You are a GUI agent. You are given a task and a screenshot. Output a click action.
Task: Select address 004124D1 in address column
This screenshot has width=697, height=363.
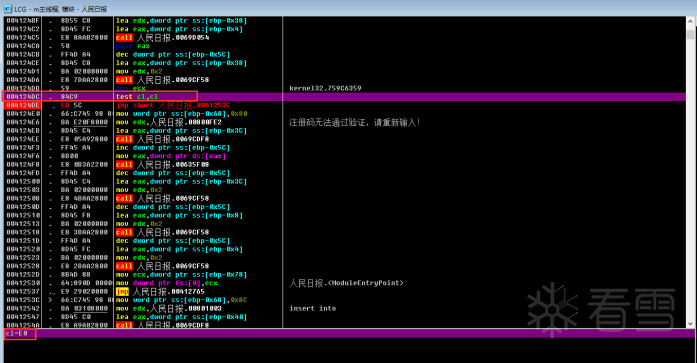coord(23,71)
